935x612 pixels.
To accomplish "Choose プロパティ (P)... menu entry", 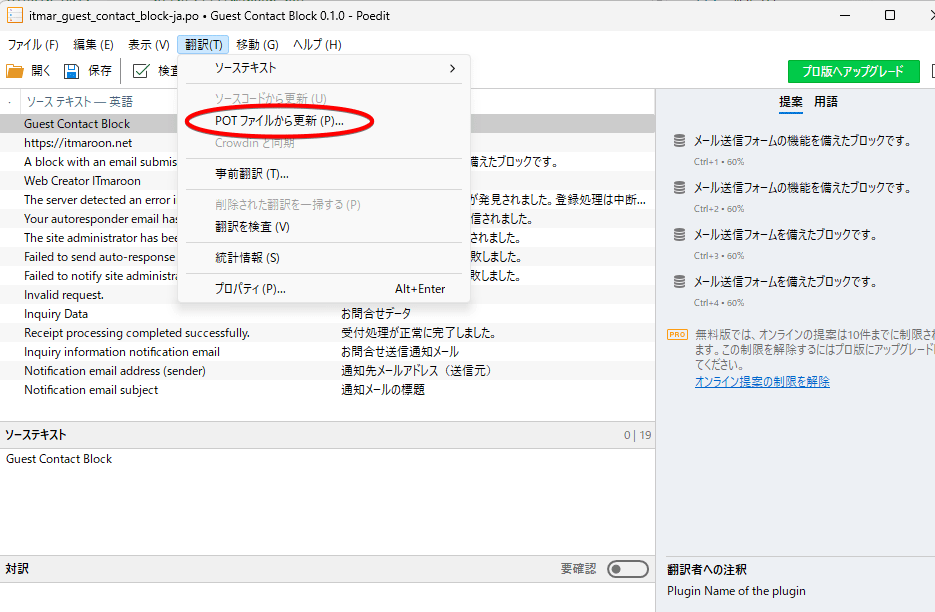I will point(324,289).
